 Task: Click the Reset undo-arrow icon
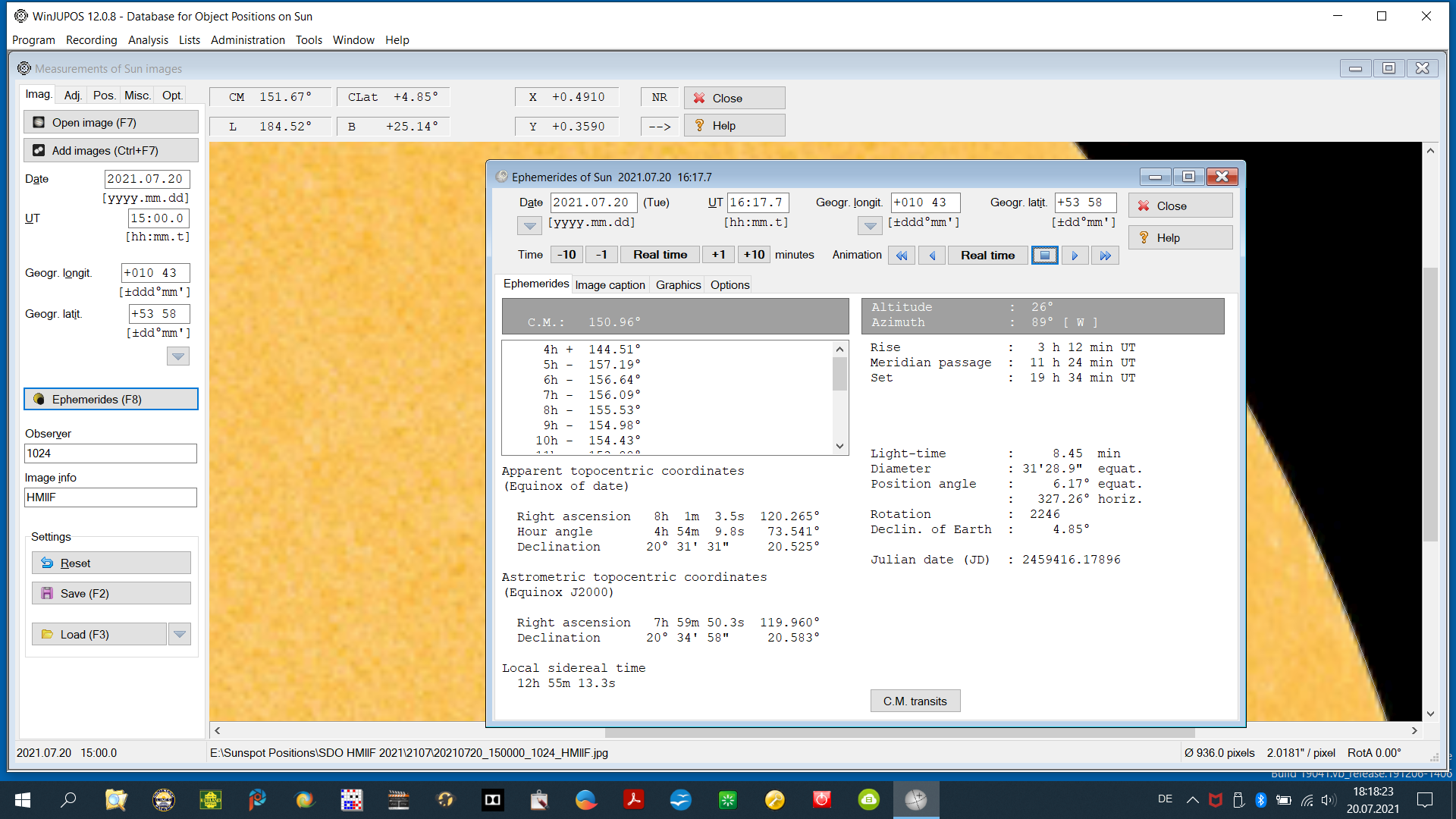click(x=46, y=563)
